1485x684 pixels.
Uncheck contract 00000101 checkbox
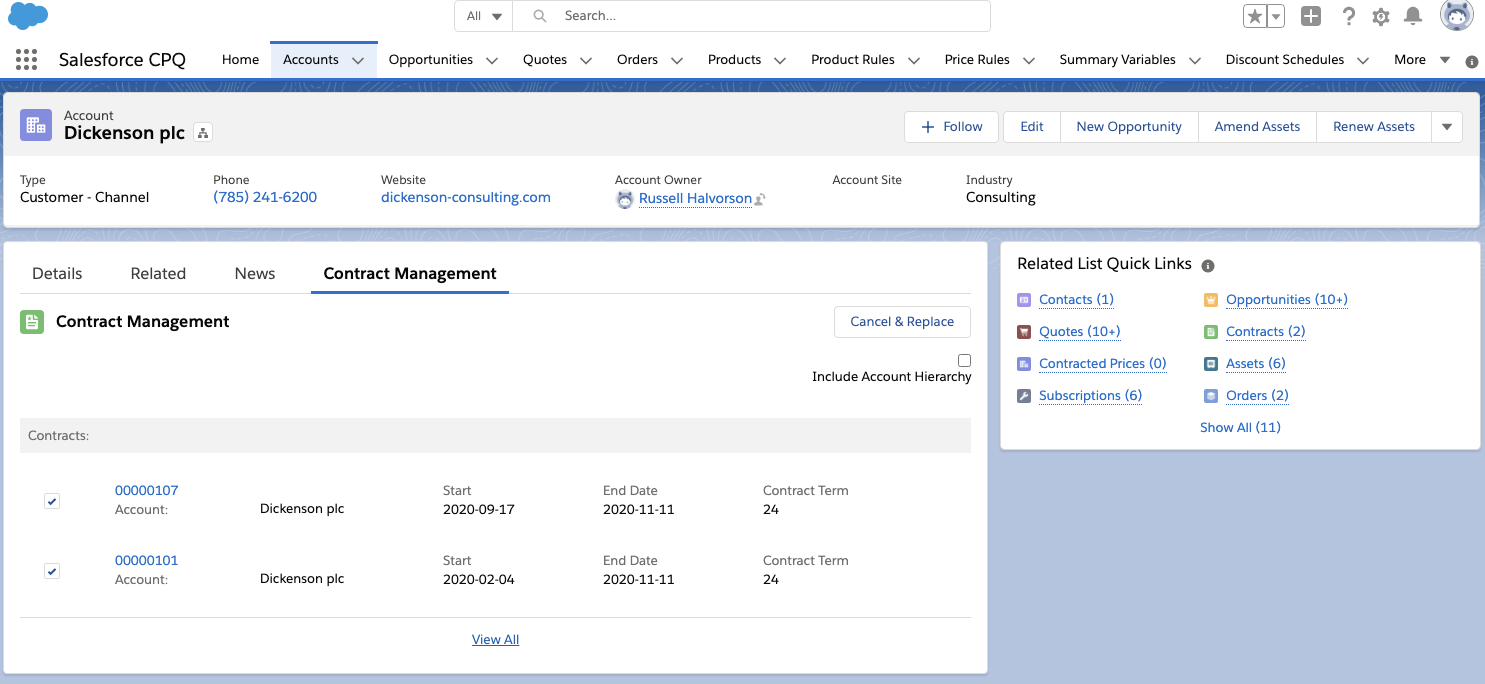(52, 571)
